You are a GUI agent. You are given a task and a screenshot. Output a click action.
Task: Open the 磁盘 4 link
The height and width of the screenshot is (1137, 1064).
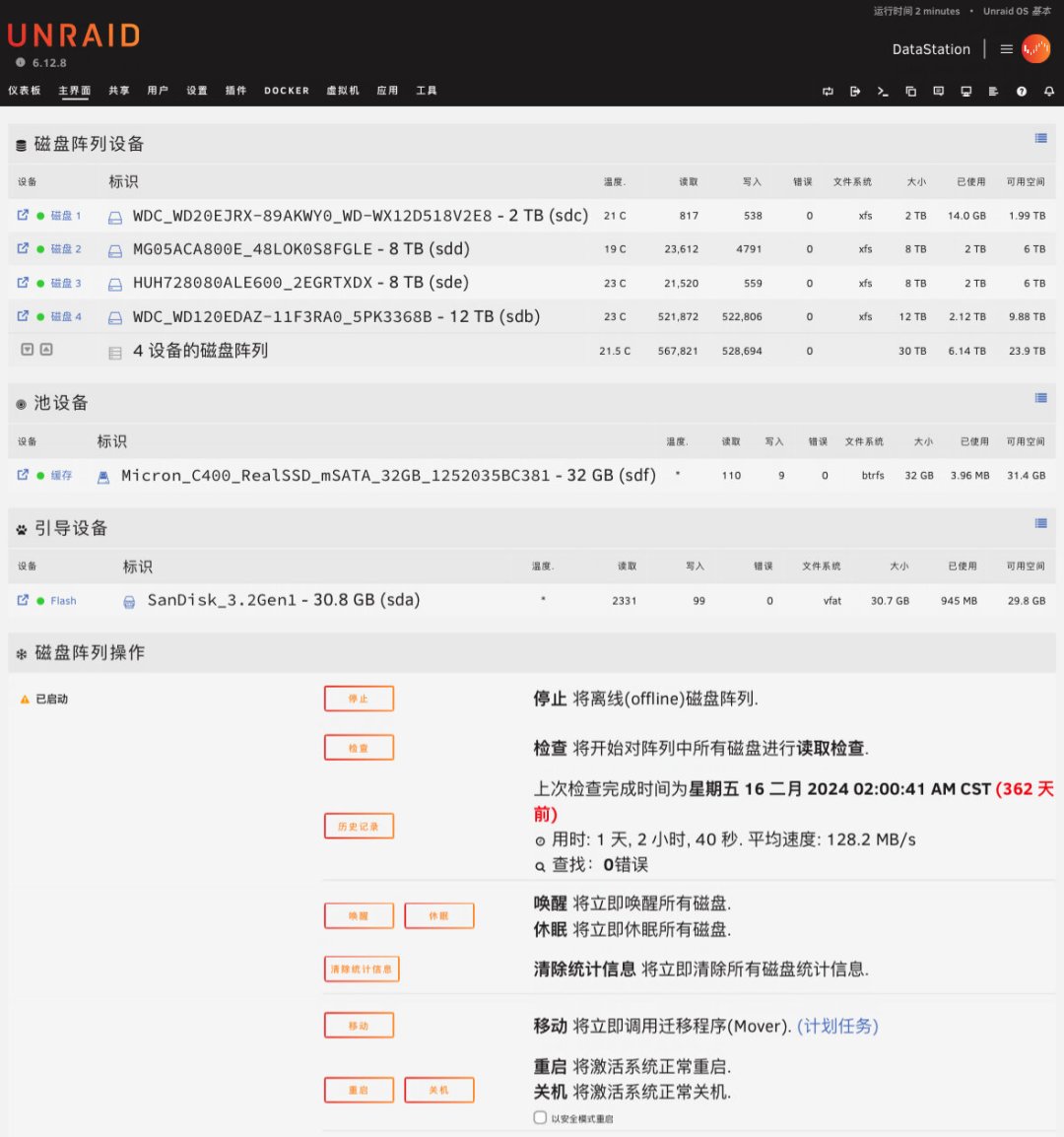[66, 316]
